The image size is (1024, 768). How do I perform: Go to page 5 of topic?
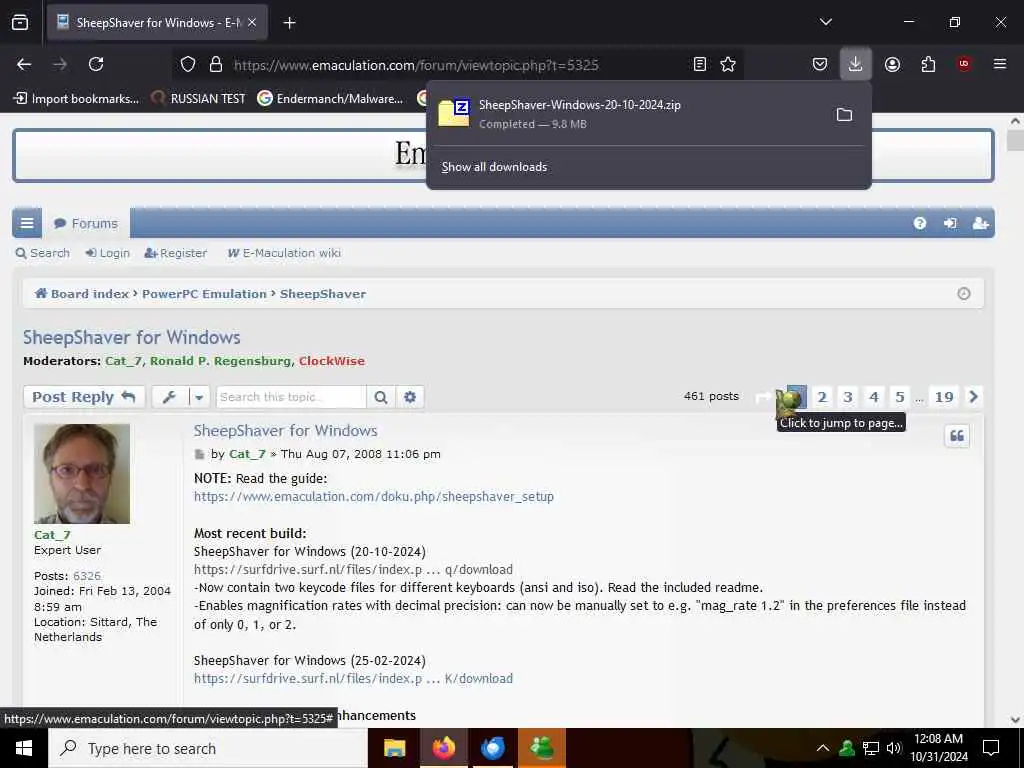(x=899, y=397)
